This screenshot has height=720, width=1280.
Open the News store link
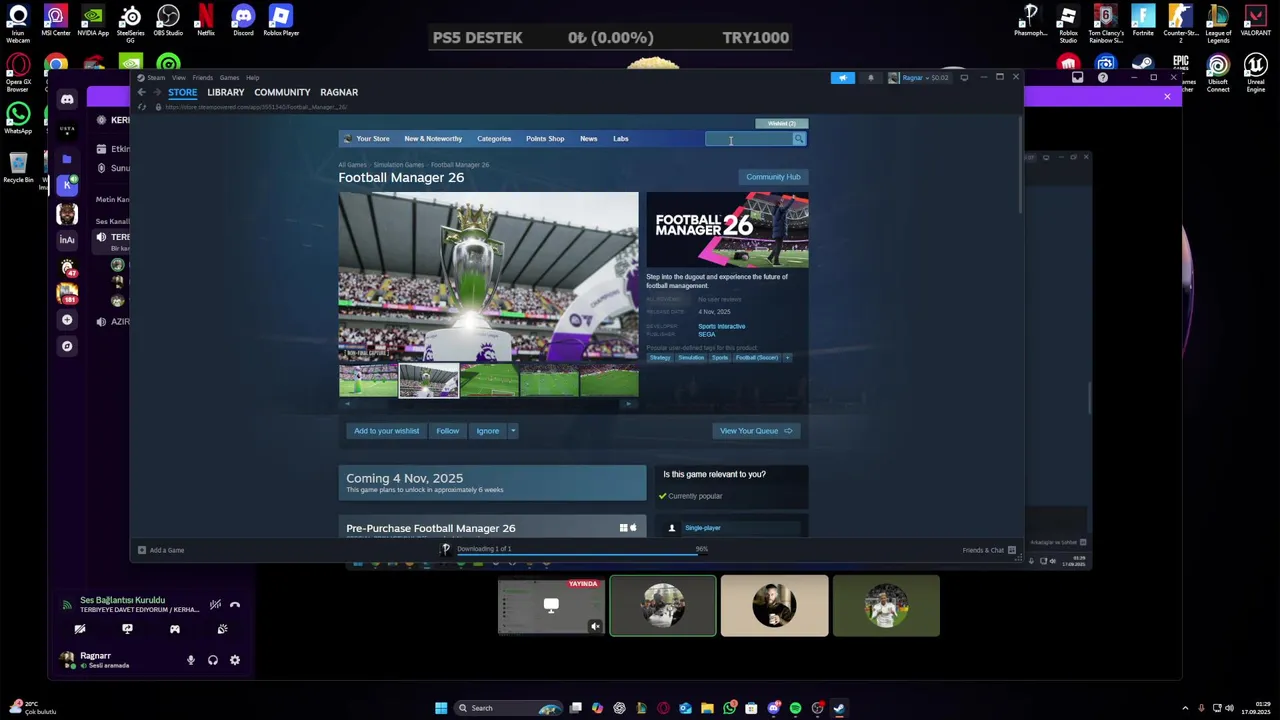pos(589,139)
